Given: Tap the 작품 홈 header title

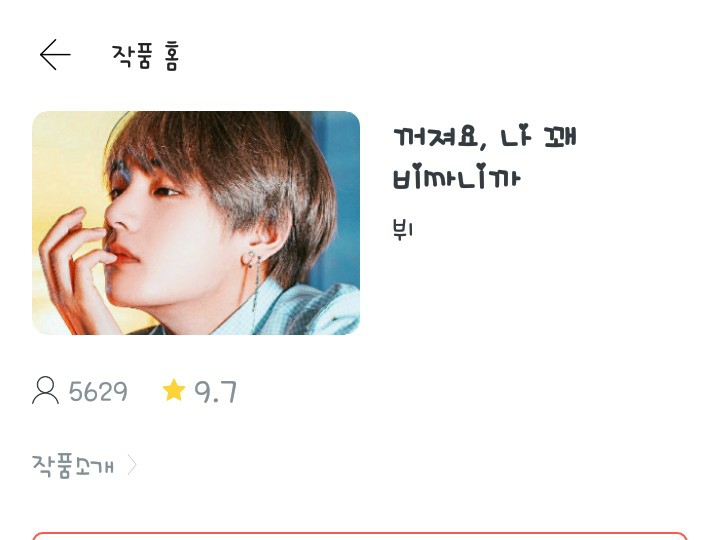Looking at the screenshot, I should point(146,56).
